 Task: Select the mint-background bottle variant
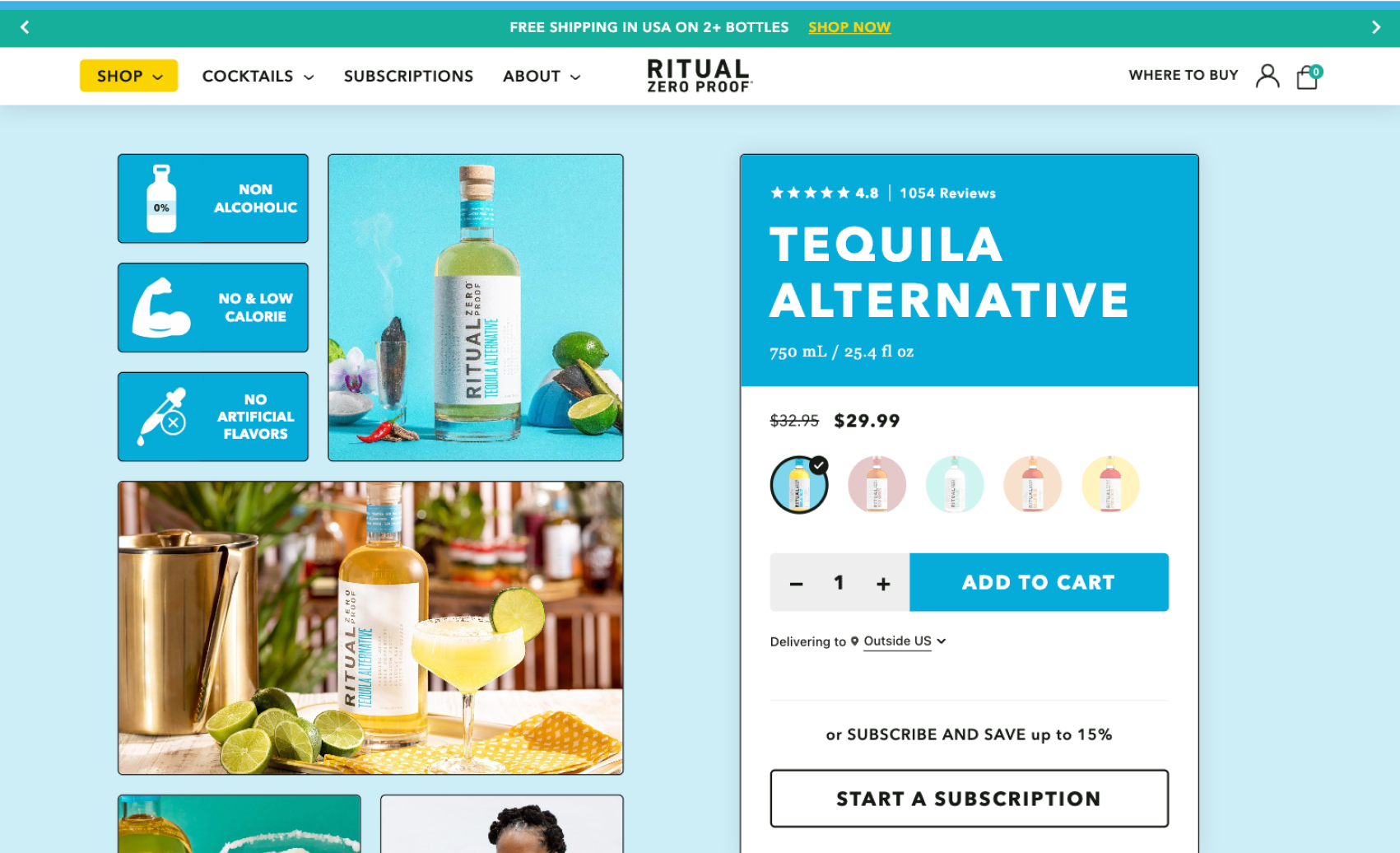tap(955, 485)
